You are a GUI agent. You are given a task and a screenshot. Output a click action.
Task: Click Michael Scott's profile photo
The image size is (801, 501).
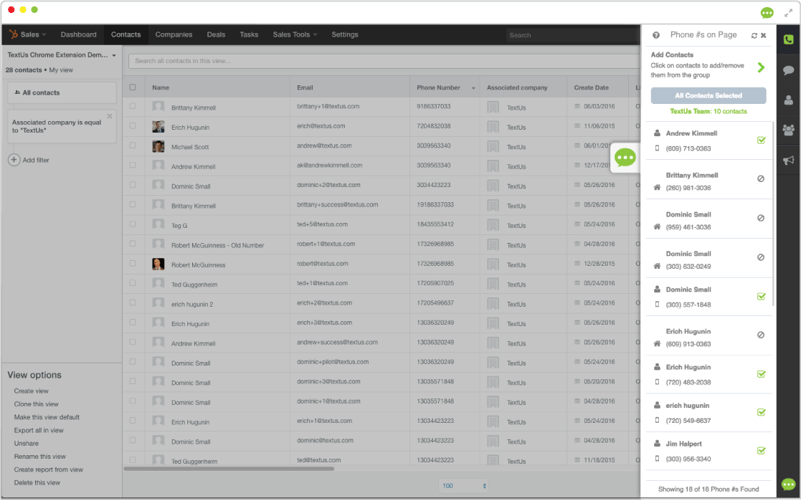tap(158, 147)
